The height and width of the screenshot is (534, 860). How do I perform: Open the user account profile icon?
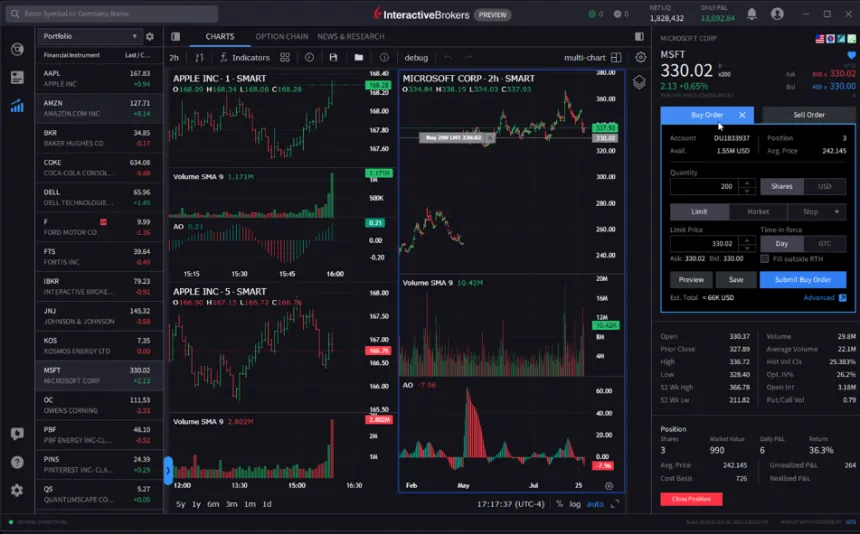click(777, 14)
